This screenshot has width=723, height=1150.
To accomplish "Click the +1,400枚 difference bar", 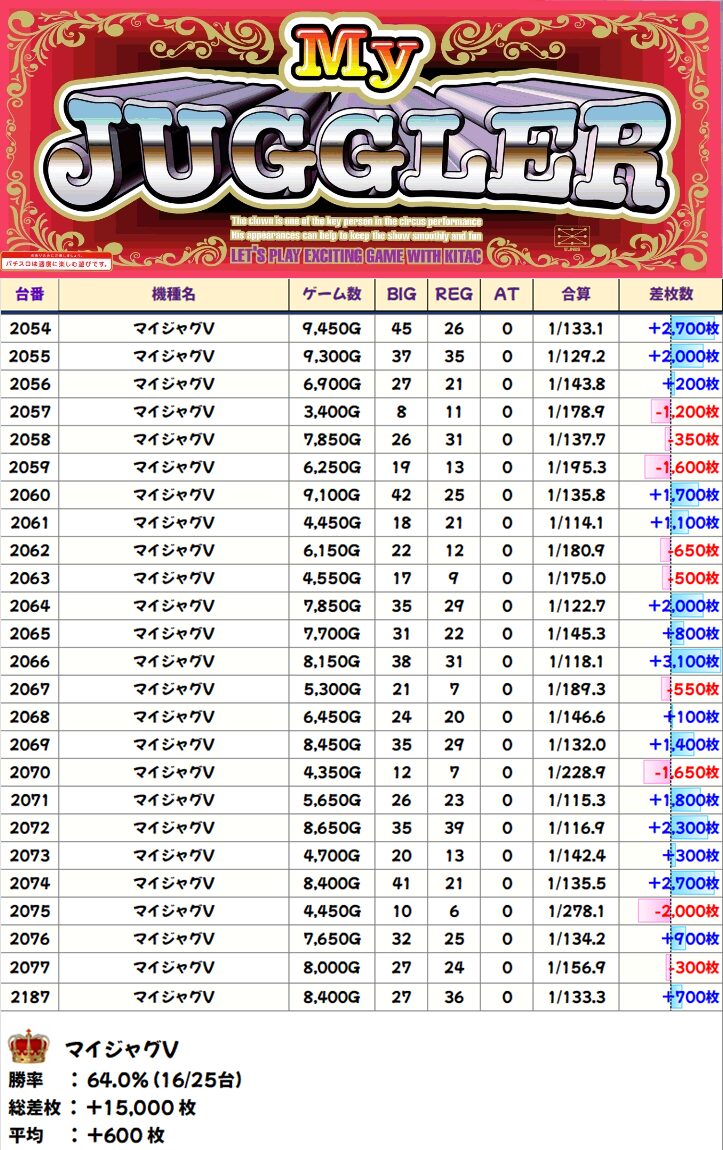I will 684,745.
